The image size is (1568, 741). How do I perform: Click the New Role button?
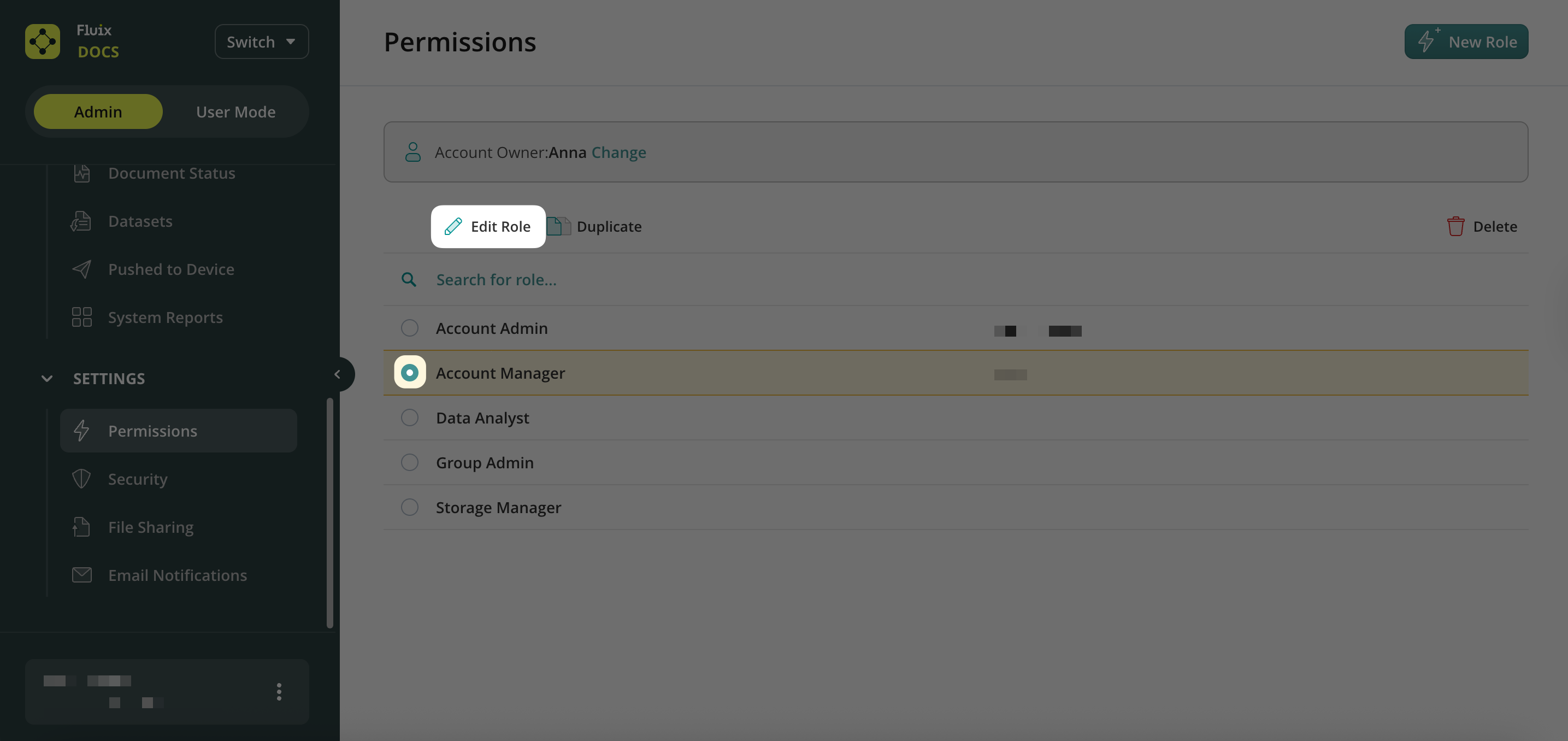click(x=1466, y=42)
